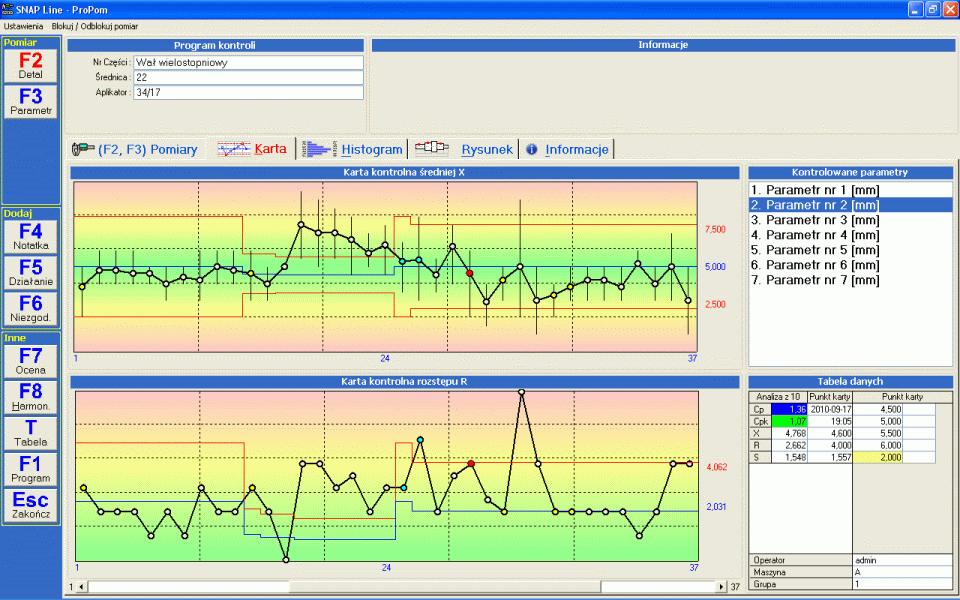The width and height of the screenshot is (960, 600).
Task: Click the F3 Parametr button
Action: 31,102
